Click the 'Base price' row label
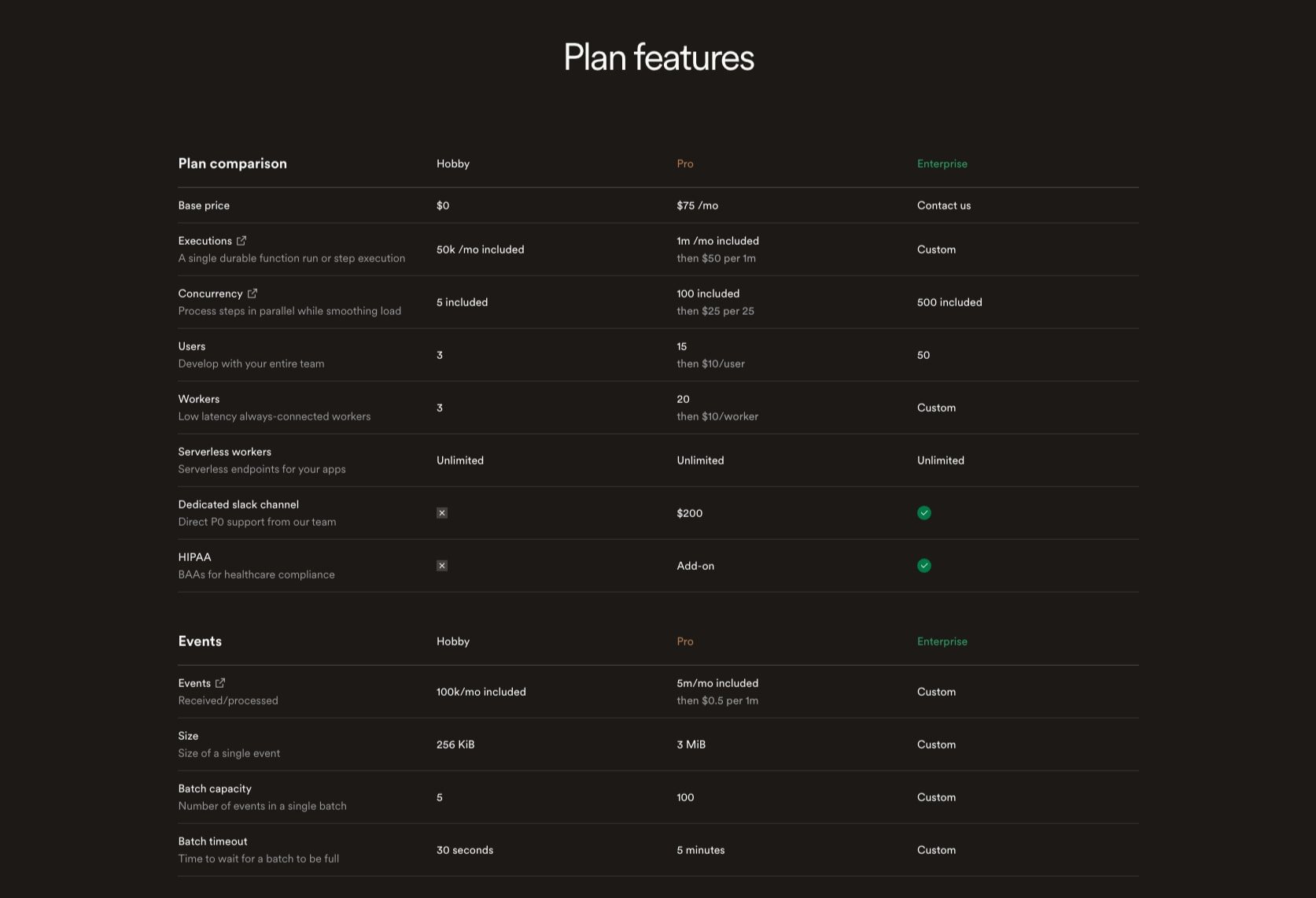Image resolution: width=1316 pixels, height=898 pixels. tap(204, 205)
